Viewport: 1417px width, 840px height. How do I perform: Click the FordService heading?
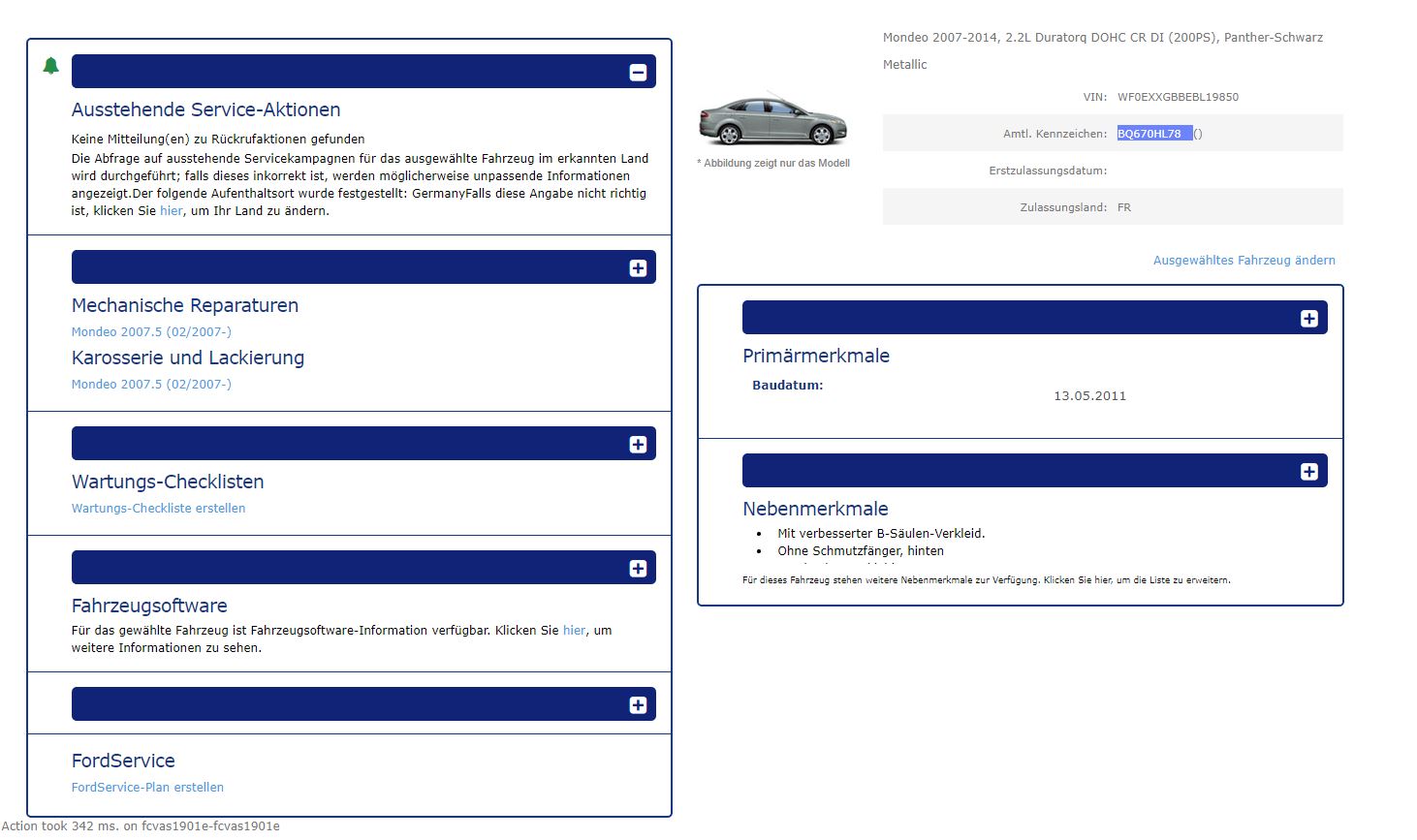click(x=123, y=762)
